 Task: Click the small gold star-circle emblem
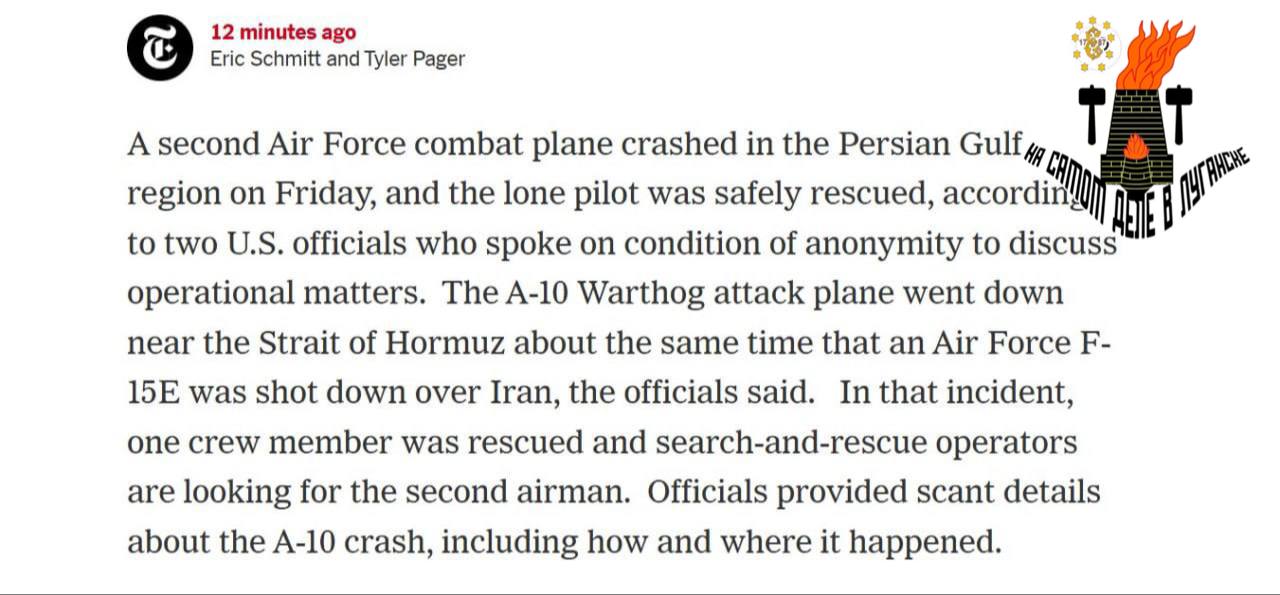tap(1092, 43)
